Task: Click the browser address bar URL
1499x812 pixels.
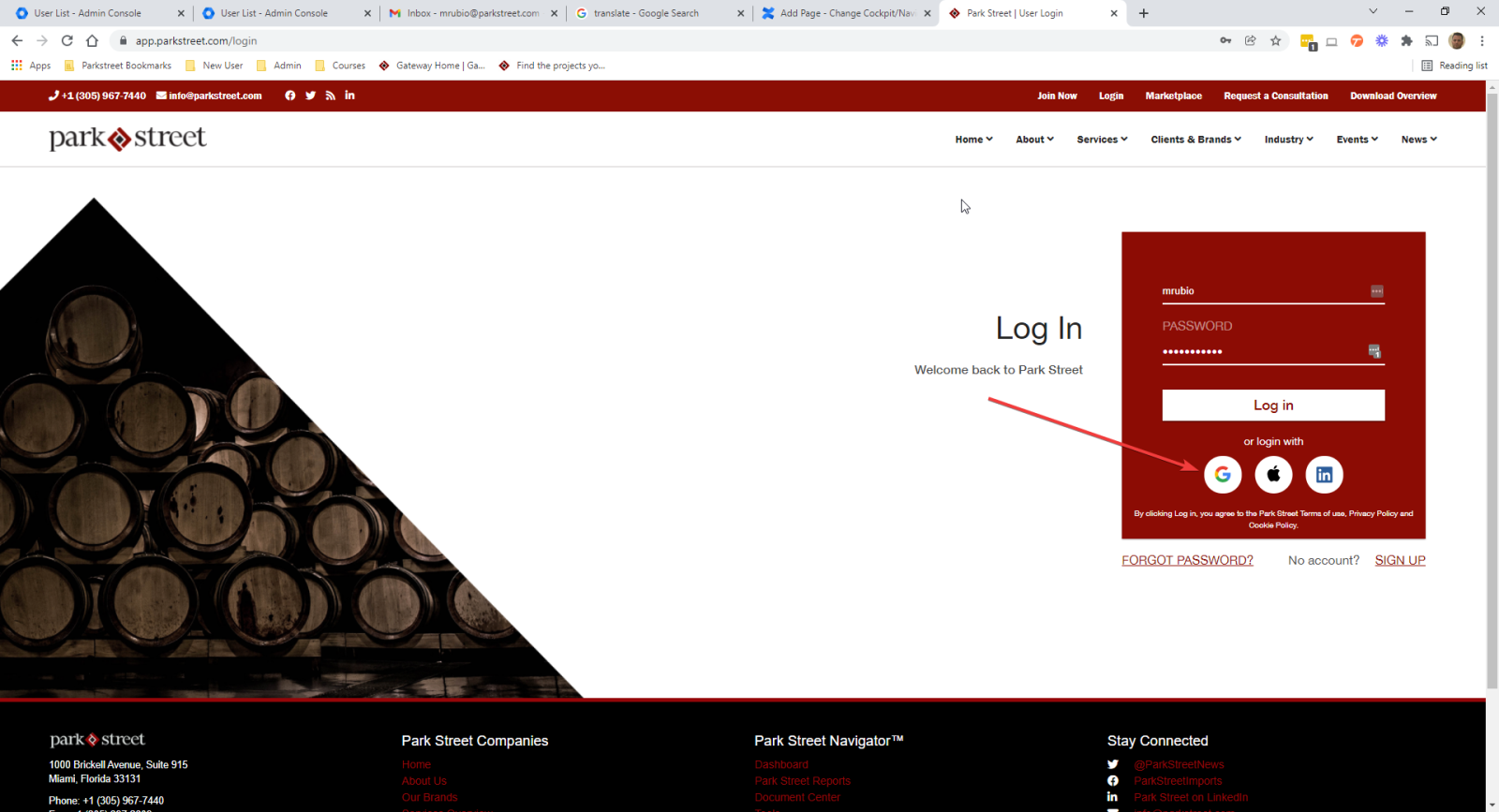Action: (196, 40)
